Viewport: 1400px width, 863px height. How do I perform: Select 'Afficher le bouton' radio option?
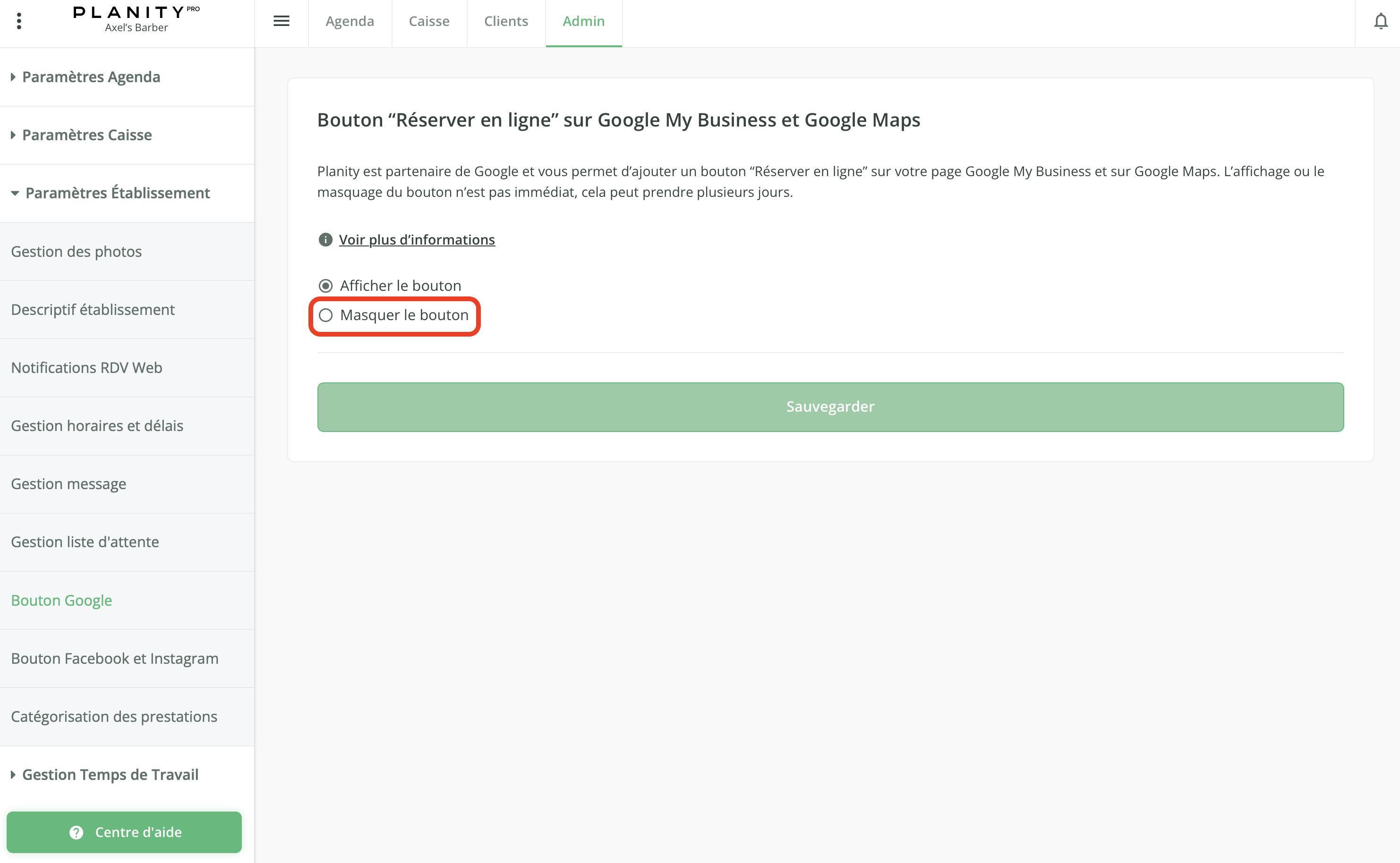tap(325, 285)
